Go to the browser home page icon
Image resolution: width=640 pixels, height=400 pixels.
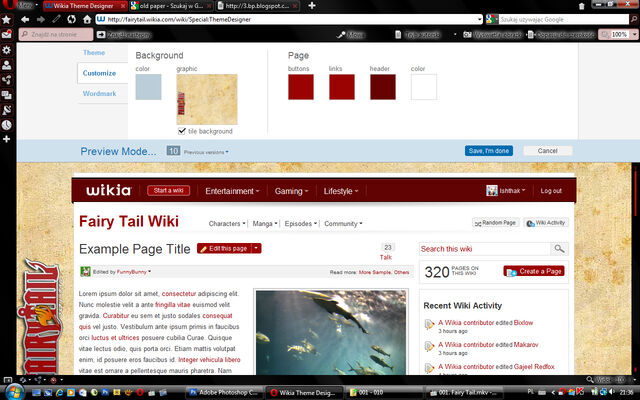87,19
